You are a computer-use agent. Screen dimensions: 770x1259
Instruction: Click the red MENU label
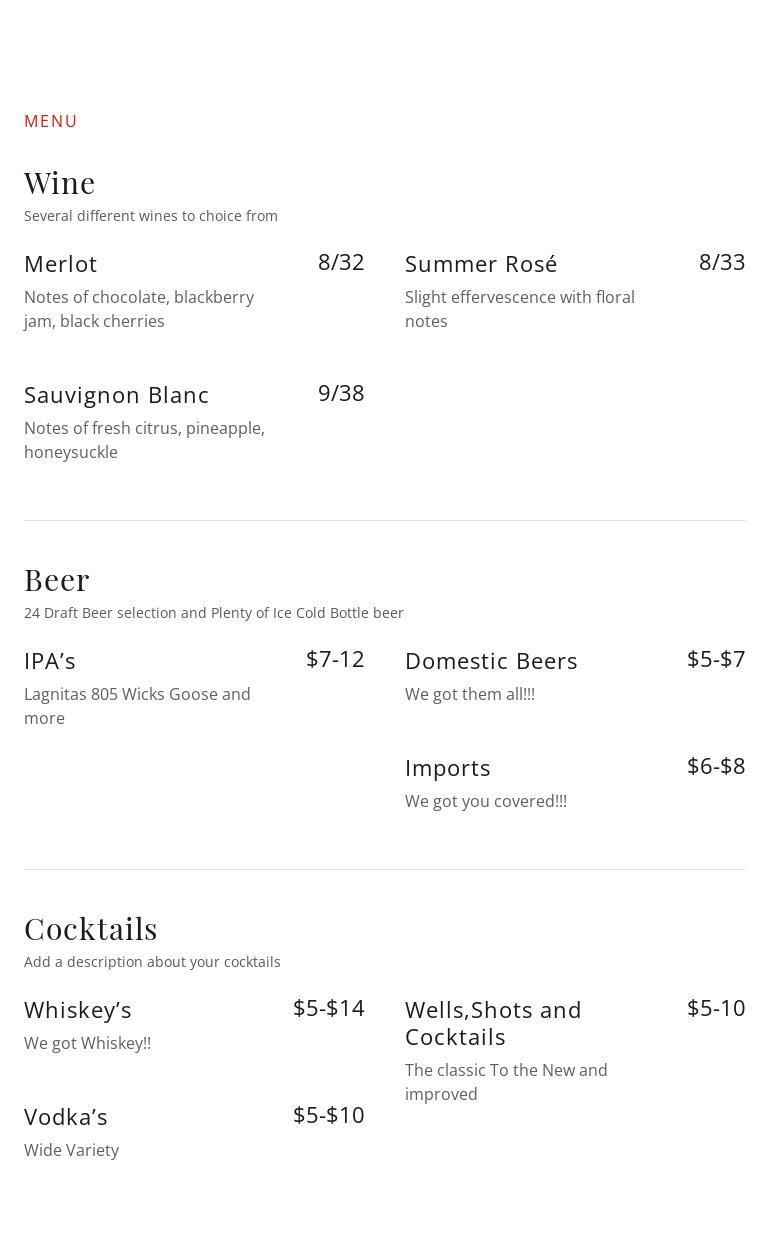51,121
